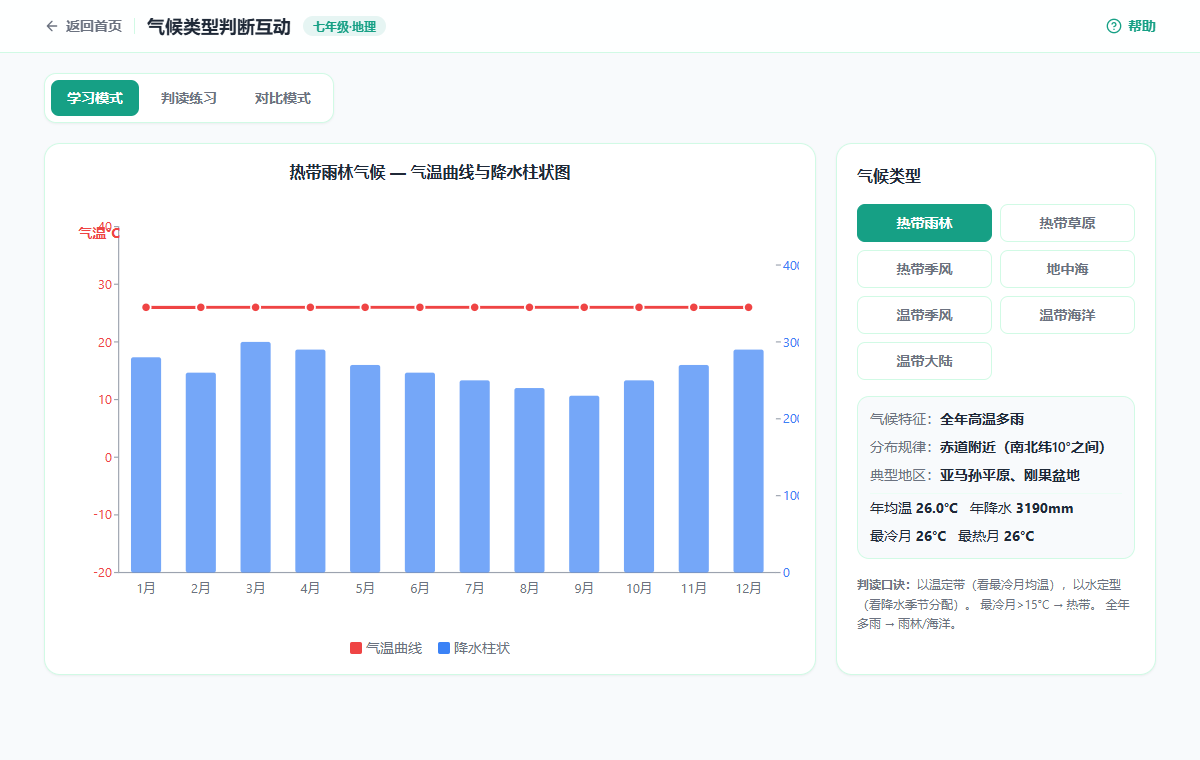Click the 最冷月 26°C value
This screenshot has width=1200, height=760.
click(908, 536)
